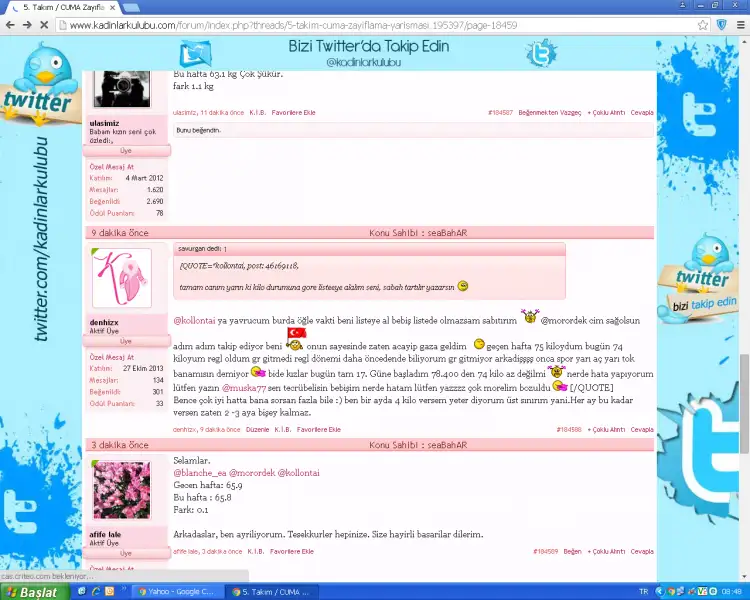Click 'Beğen' on afife lale's post
The width and height of the screenshot is (750, 600).
(x=573, y=552)
